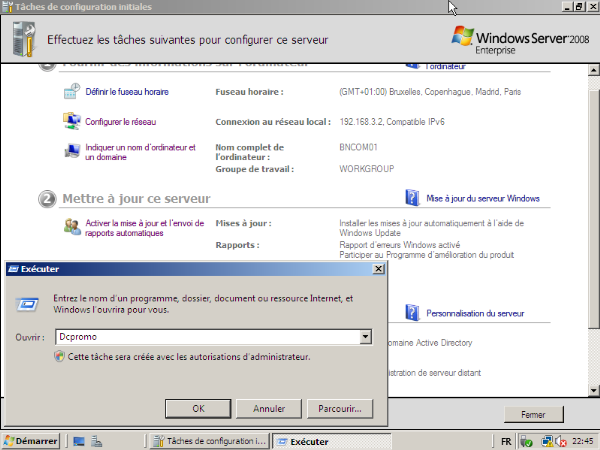Open Définir le fuseau horaire link
The height and width of the screenshot is (450, 600).
tap(127, 91)
